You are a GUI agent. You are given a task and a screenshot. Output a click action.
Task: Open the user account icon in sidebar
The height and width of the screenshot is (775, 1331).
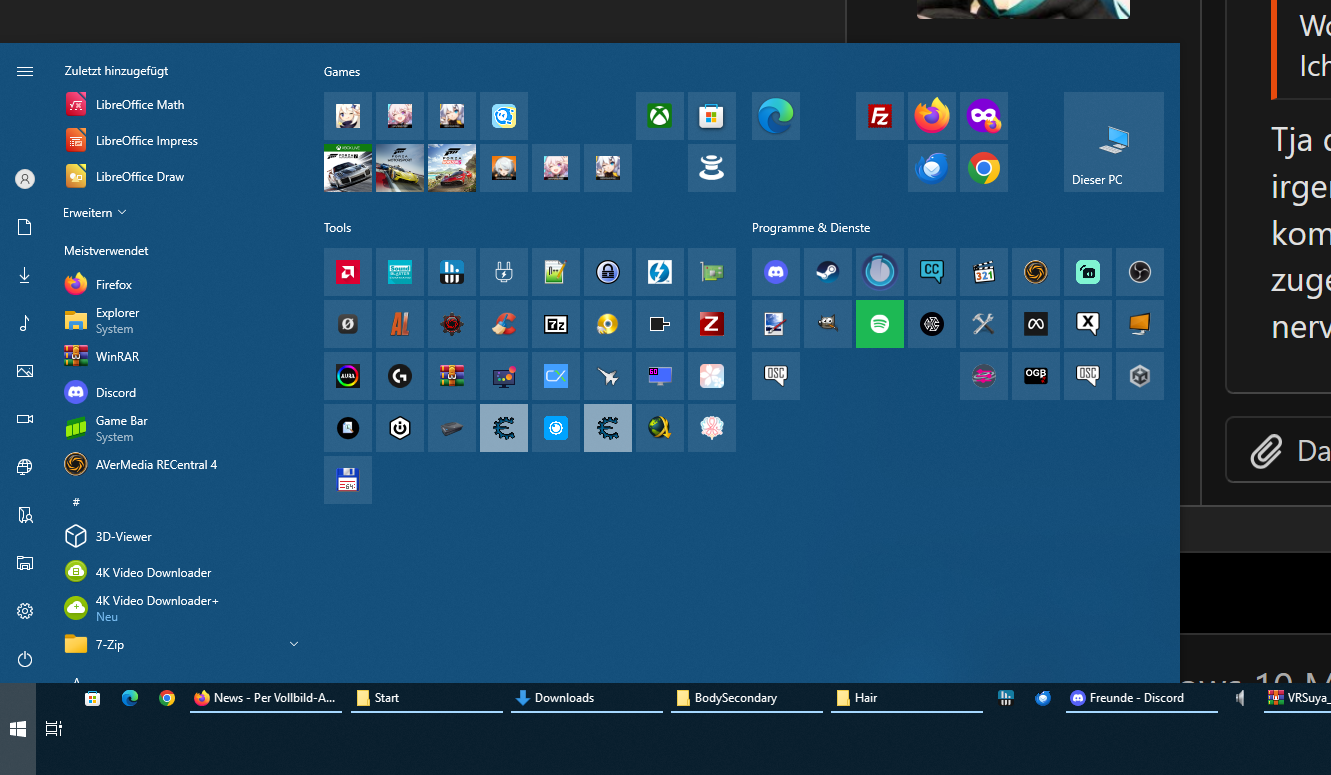[25, 179]
